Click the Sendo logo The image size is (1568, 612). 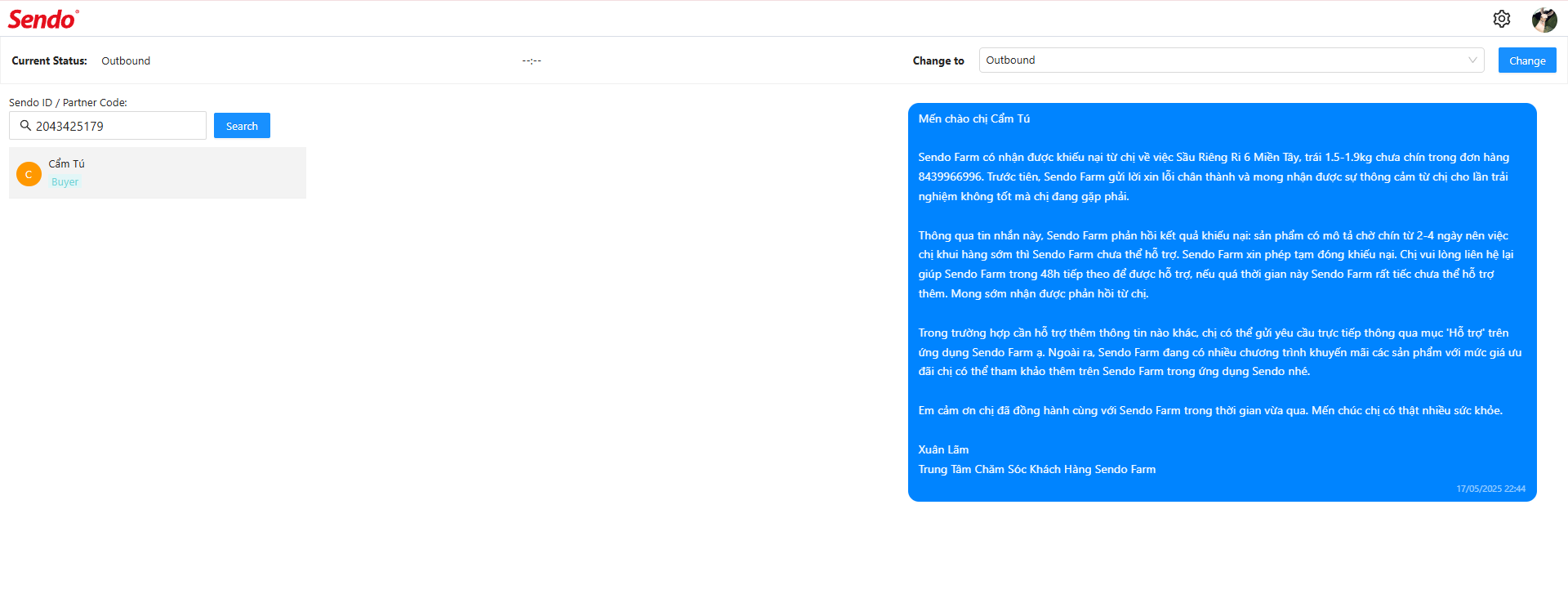43,19
